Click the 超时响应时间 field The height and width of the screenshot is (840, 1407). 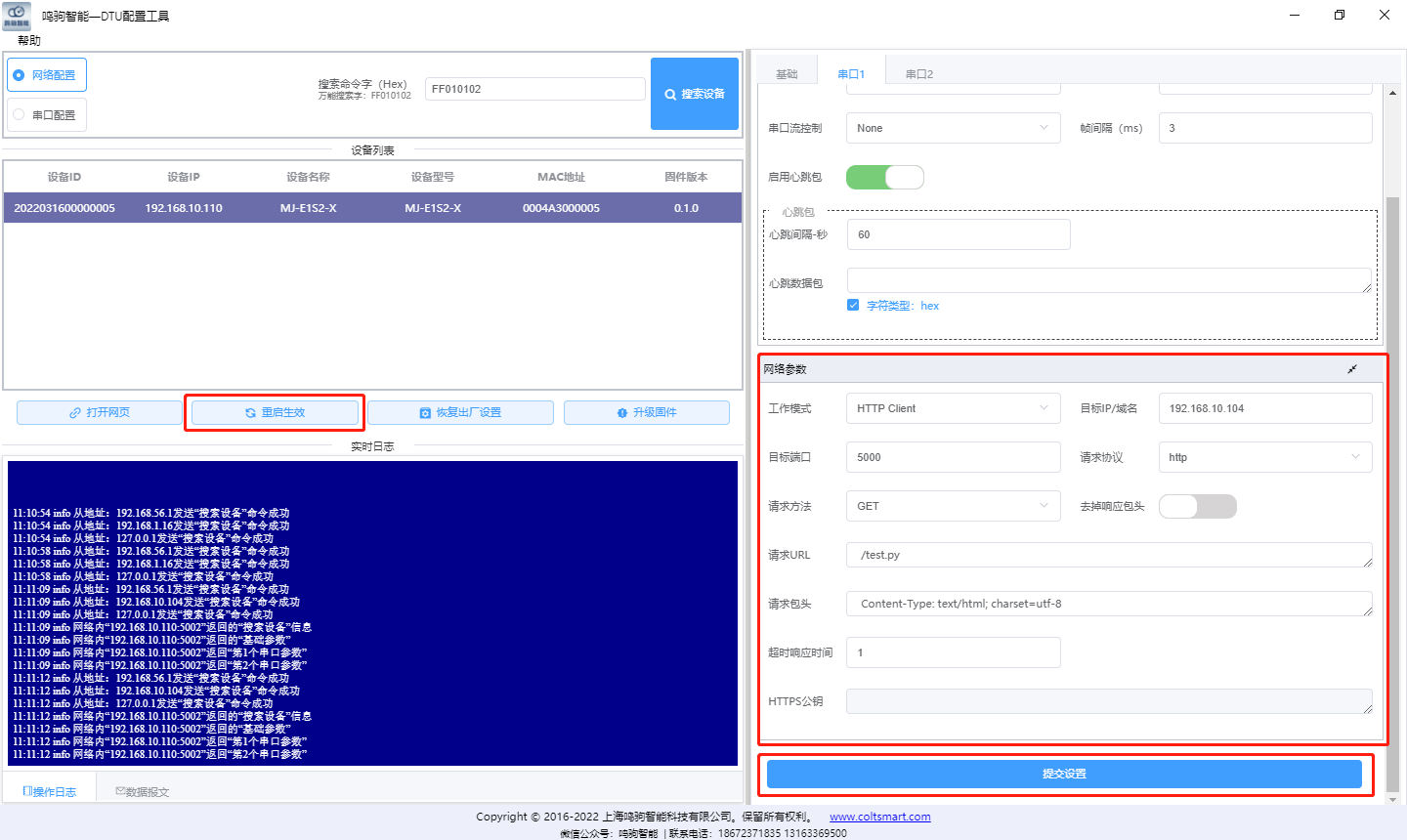click(x=954, y=652)
